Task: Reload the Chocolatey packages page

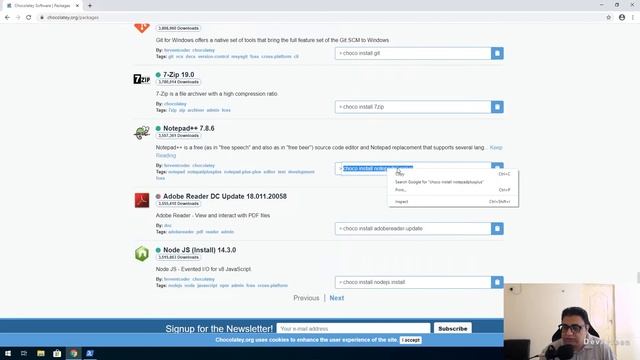Action: click(29, 18)
